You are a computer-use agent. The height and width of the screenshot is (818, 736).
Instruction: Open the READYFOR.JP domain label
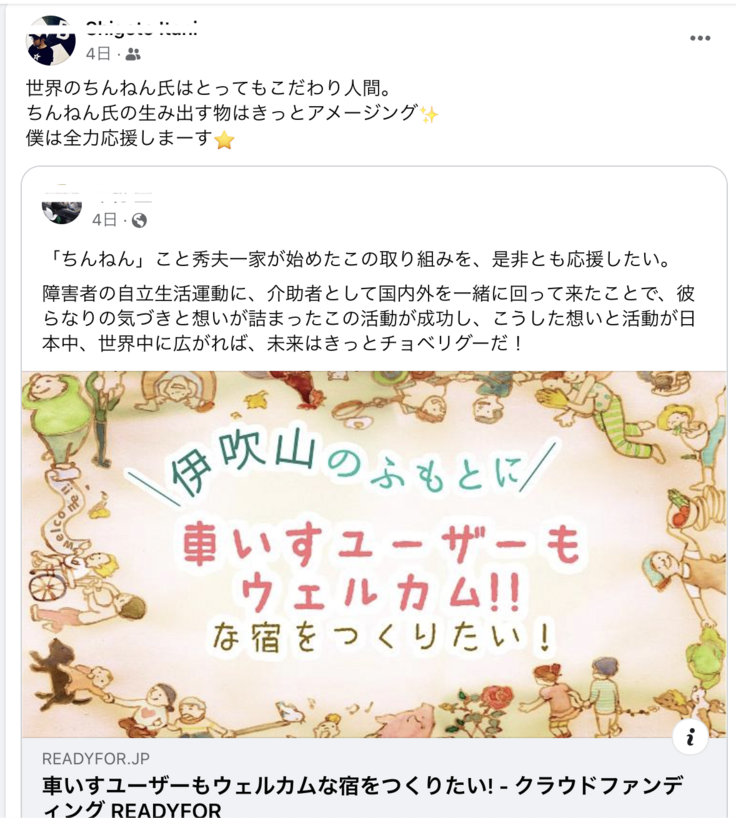(x=95, y=759)
